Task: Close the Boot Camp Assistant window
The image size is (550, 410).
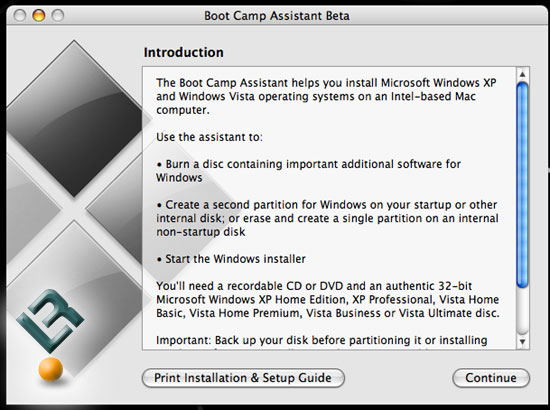Action: pos(20,15)
